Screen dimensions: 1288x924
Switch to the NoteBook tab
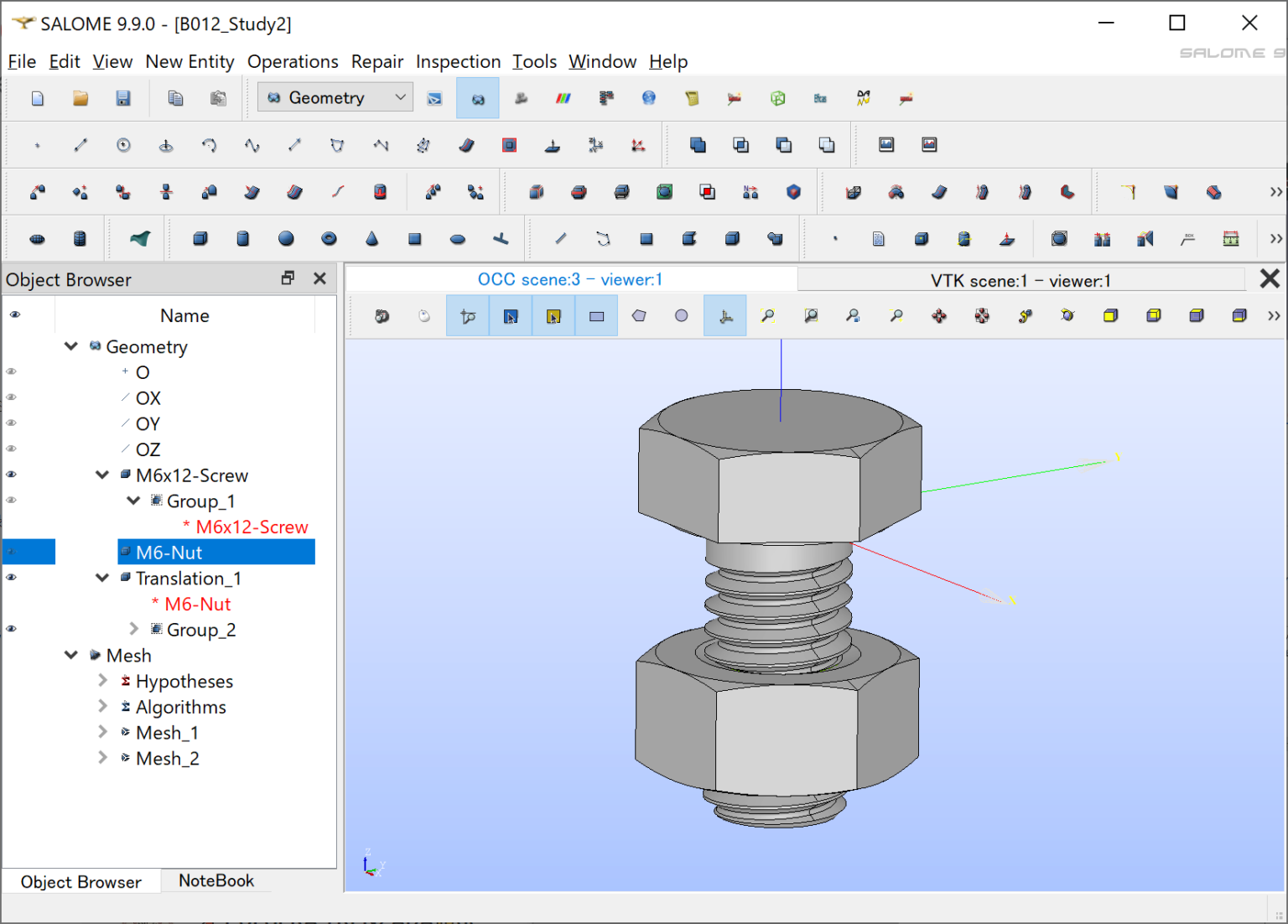pos(216,880)
